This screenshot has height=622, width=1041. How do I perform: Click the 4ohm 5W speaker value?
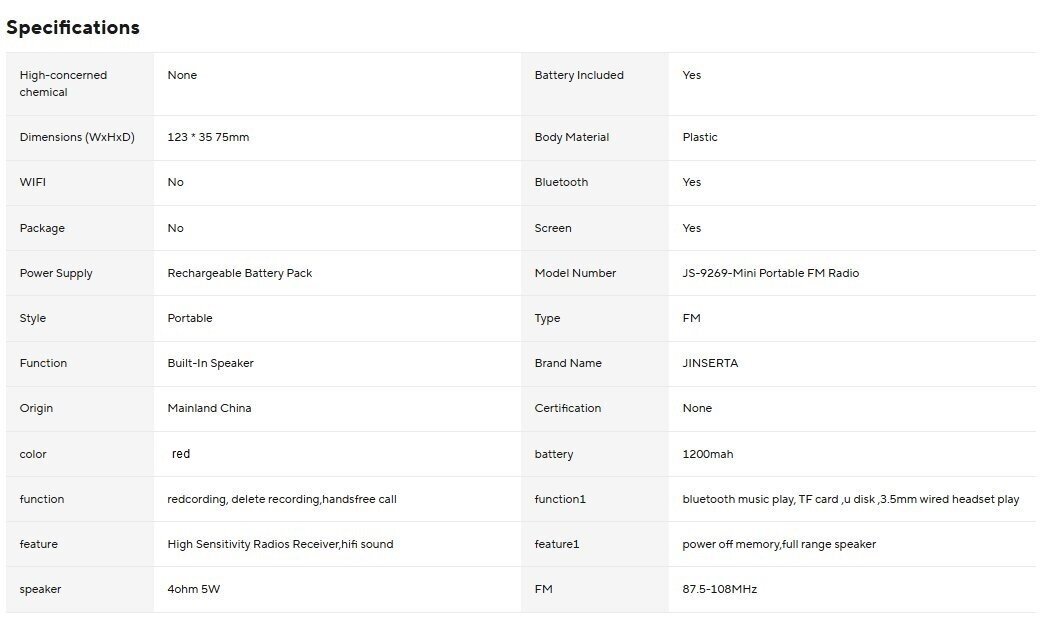point(193,589)
